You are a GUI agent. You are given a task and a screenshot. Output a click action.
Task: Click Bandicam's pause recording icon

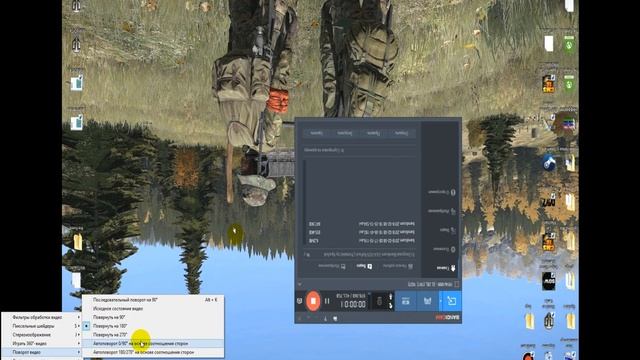point(327,301)
